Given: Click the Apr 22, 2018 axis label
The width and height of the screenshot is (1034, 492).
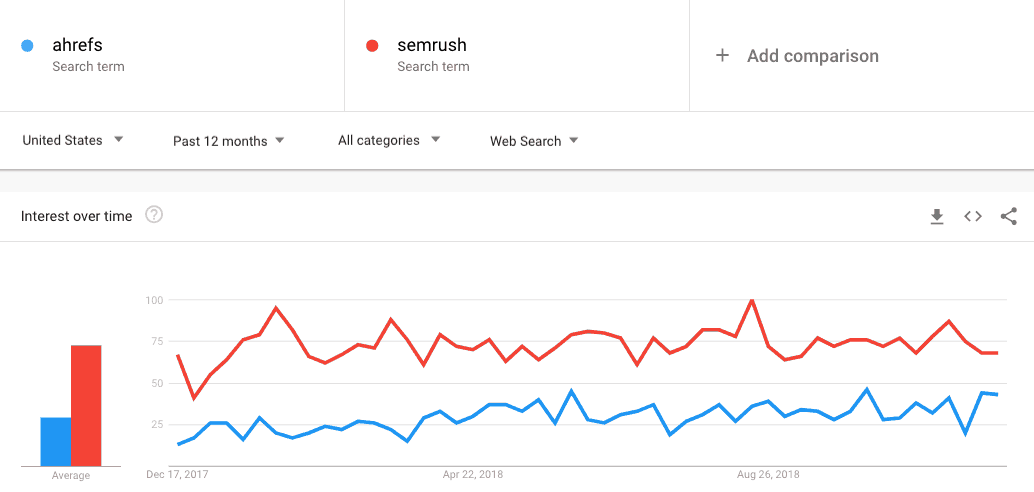Looking at the screenshot, I should pyautogui.click(x=472, y=474).
